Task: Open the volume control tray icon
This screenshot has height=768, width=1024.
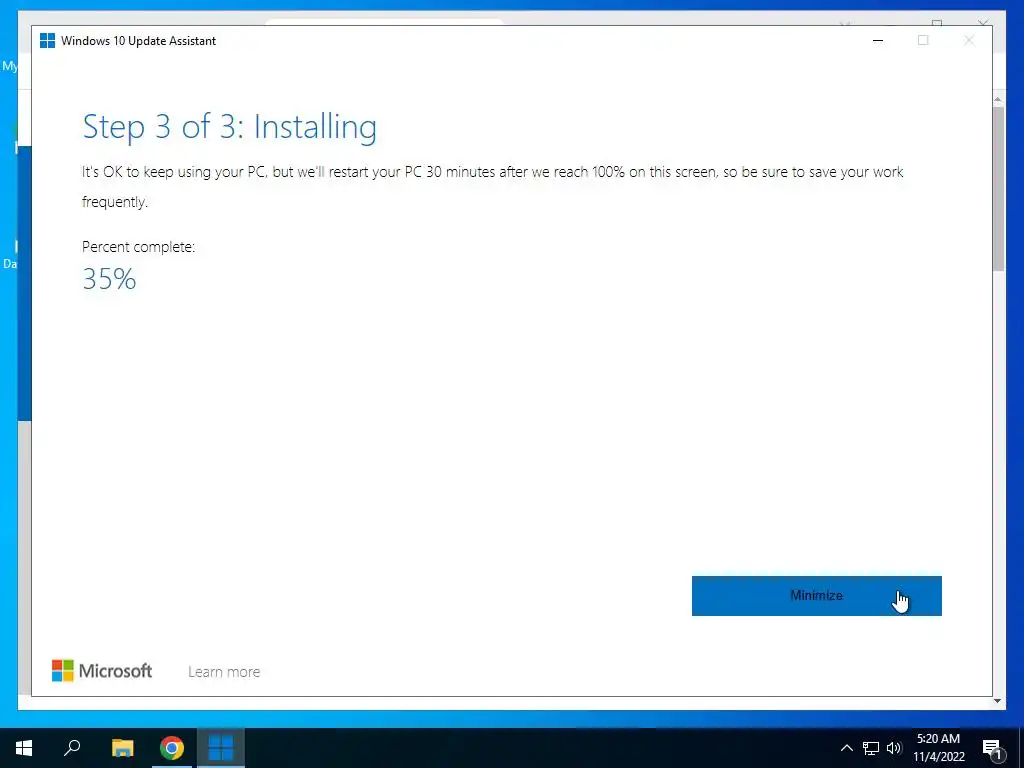Action: pyautogui.click(x=894, y=748)
